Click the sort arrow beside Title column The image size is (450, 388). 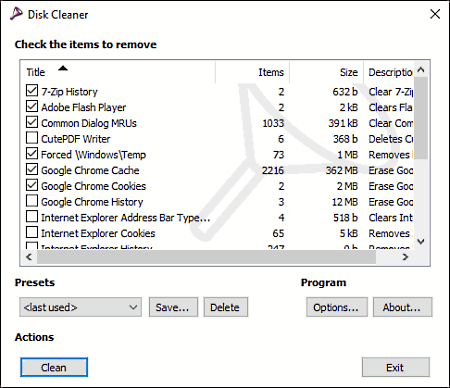[63, 69]
